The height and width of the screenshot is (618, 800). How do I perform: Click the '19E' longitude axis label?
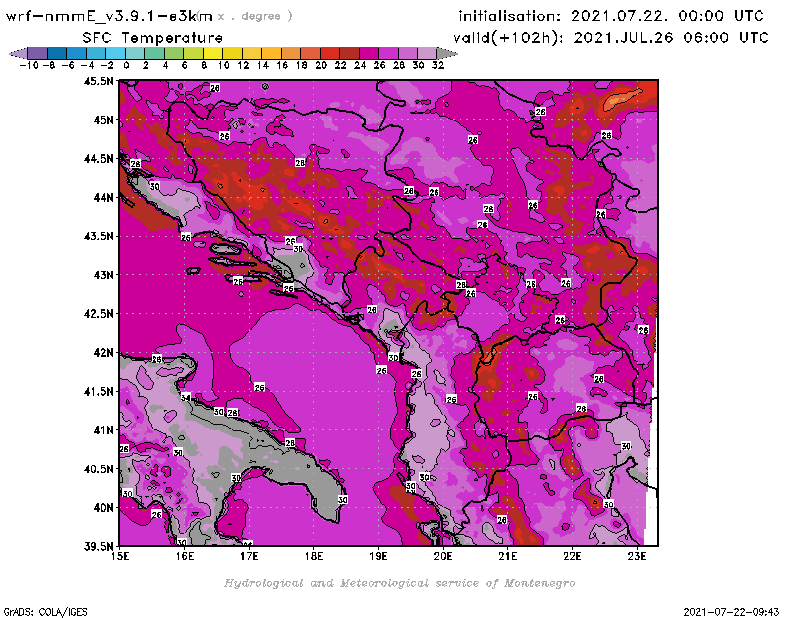pyautogui.click(x=379, y=556)
